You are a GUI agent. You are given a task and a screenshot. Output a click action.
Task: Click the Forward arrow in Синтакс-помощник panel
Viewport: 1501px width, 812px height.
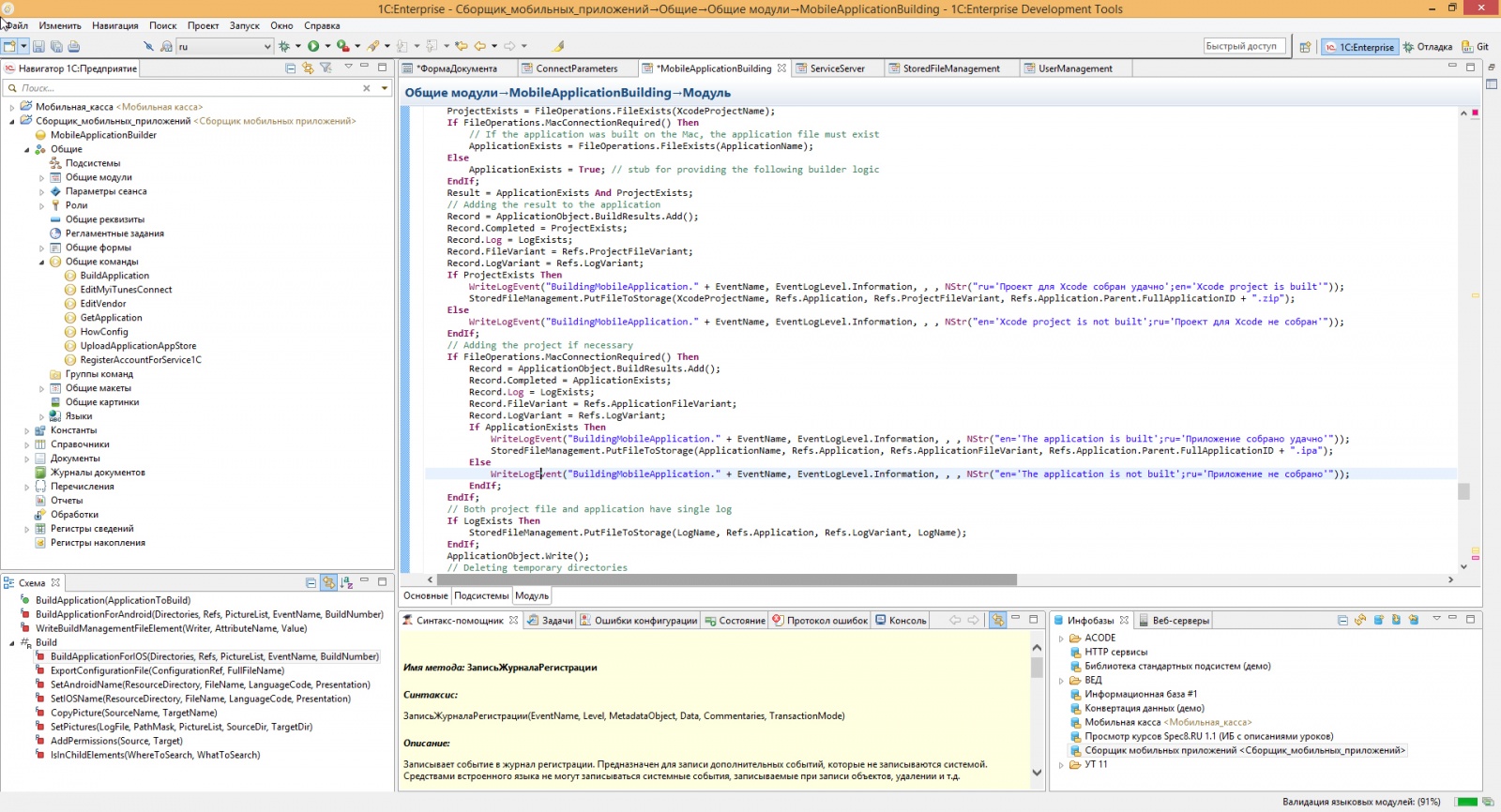tap(974, 620)
